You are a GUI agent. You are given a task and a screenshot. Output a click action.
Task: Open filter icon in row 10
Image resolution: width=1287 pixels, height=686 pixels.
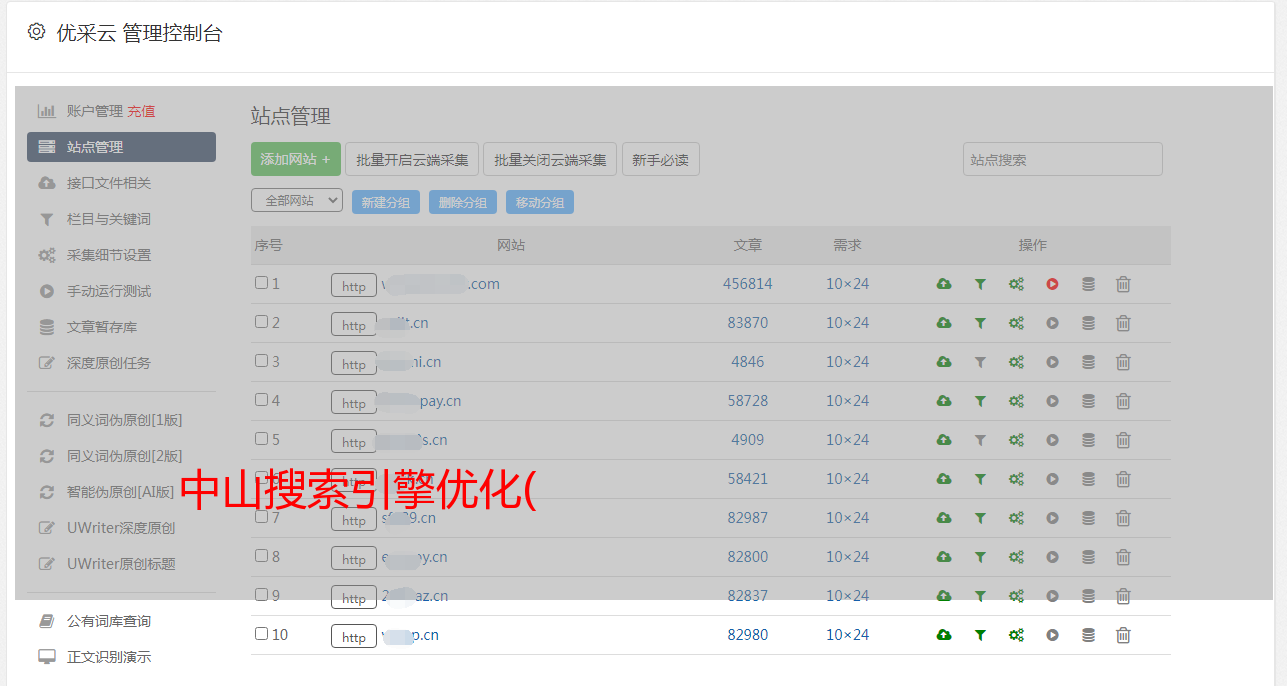[980, 635]
